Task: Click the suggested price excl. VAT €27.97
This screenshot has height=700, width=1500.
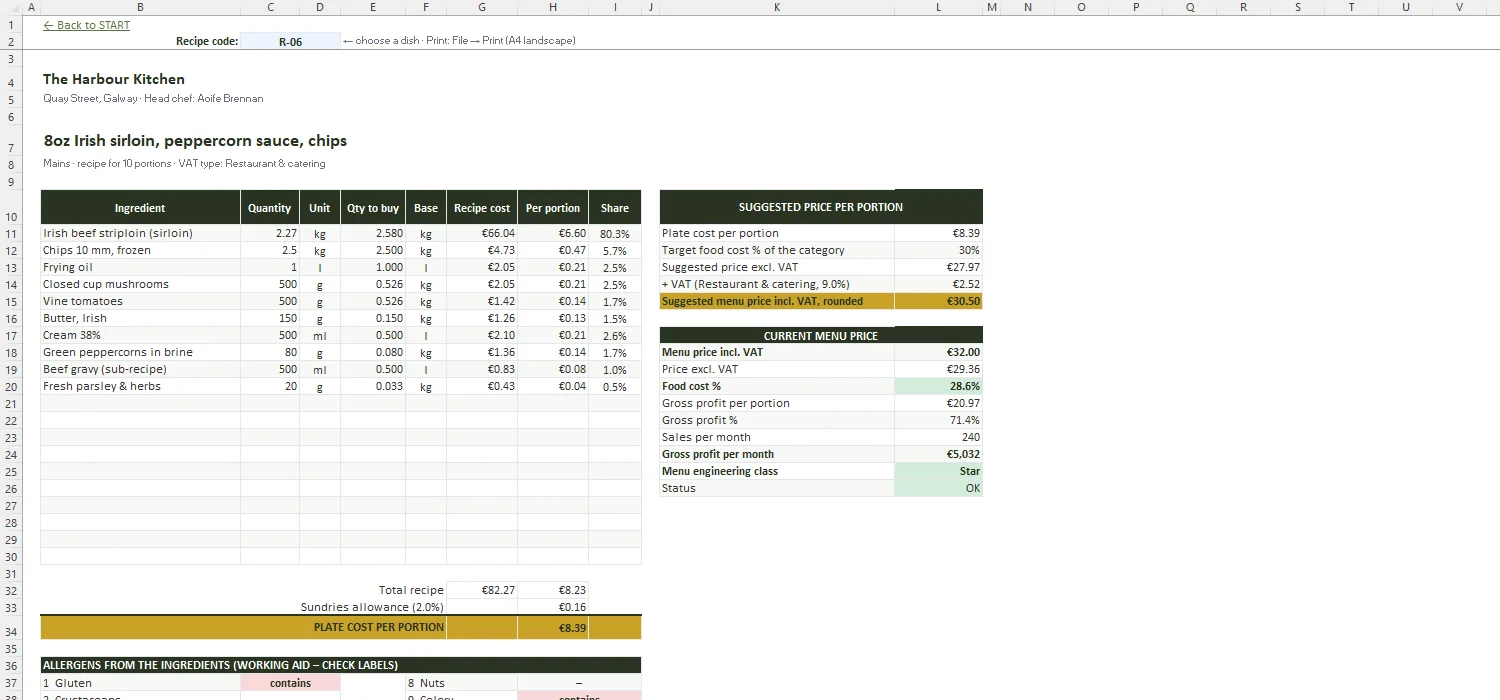Action: point(939,267)
